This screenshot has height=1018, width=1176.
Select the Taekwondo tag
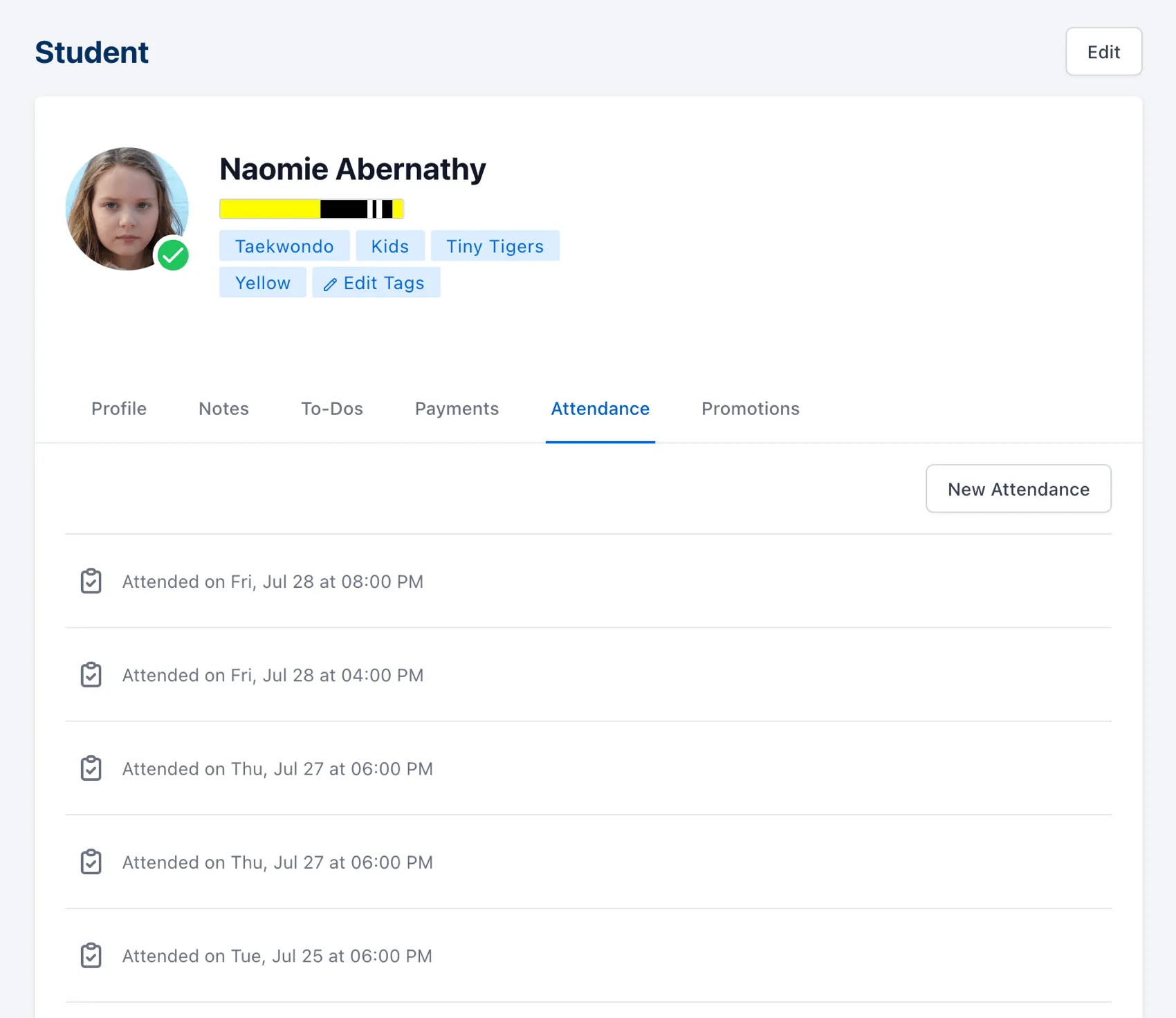[284, 246]
